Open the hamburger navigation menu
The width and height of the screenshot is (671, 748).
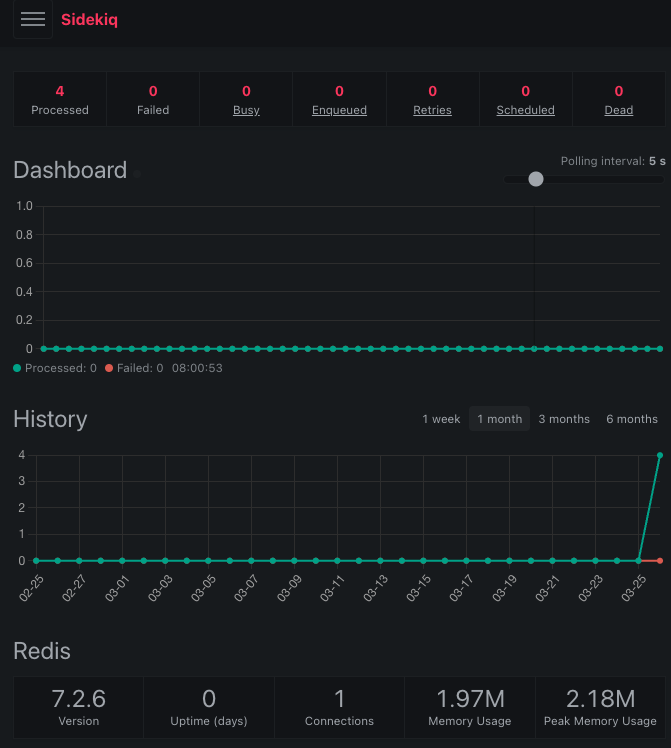click(x=33, y=19)
